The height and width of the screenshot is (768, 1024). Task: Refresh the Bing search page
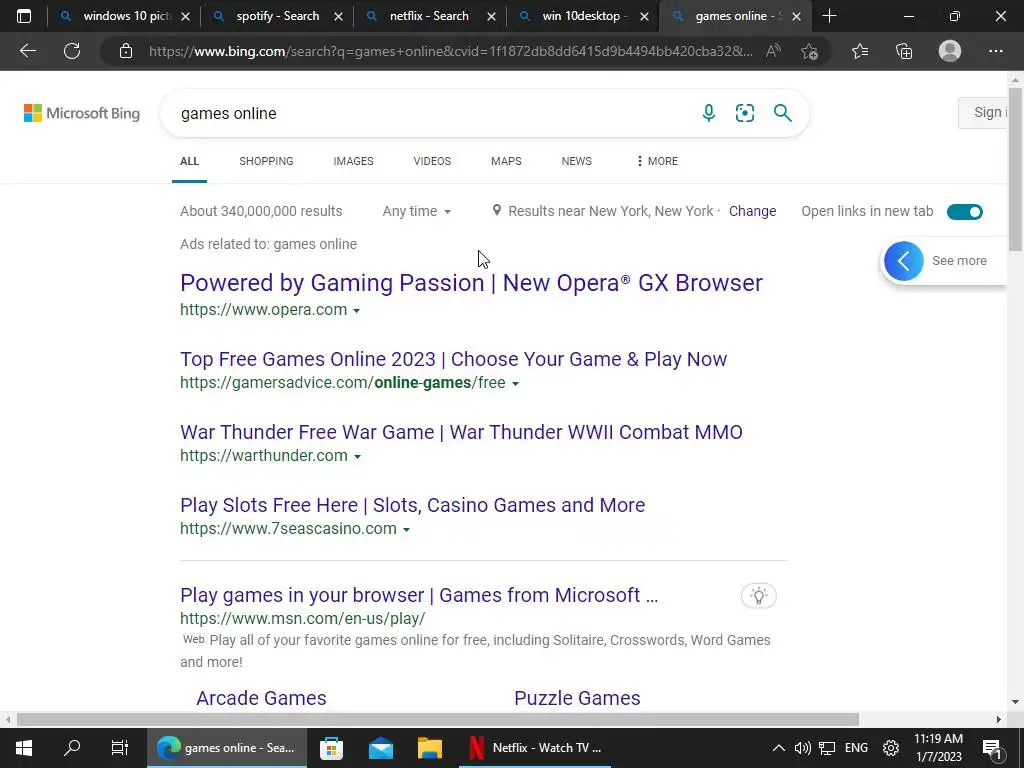(72, 51)
